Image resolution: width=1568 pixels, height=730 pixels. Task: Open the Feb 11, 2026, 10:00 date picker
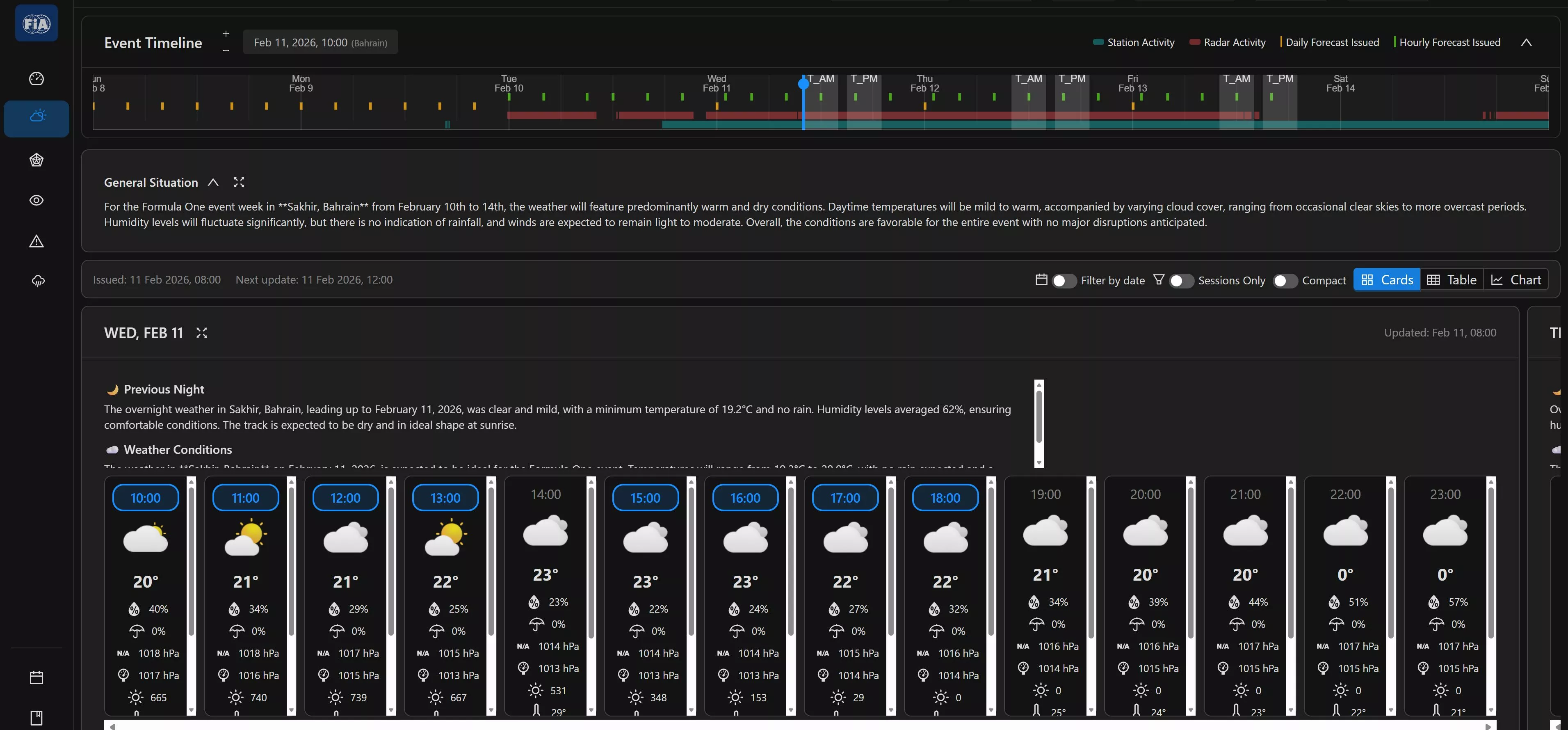point(320,42)
